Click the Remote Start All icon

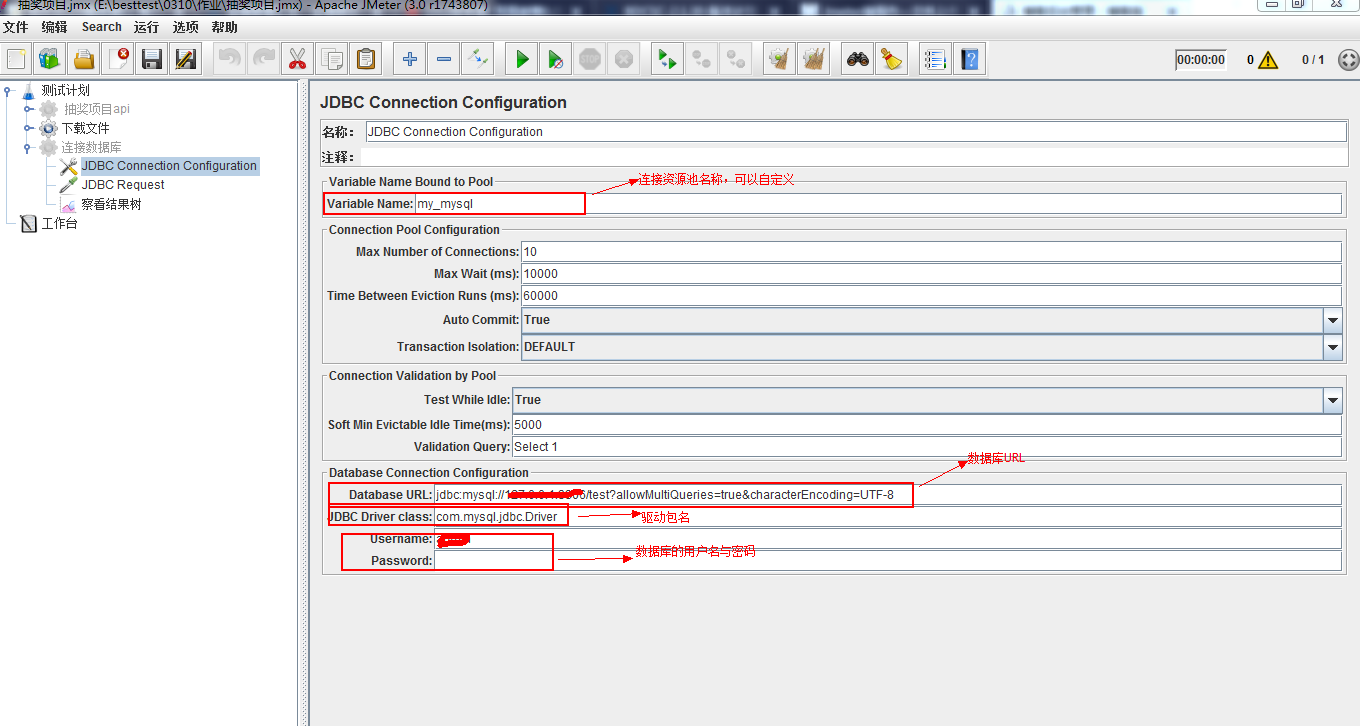667,59
